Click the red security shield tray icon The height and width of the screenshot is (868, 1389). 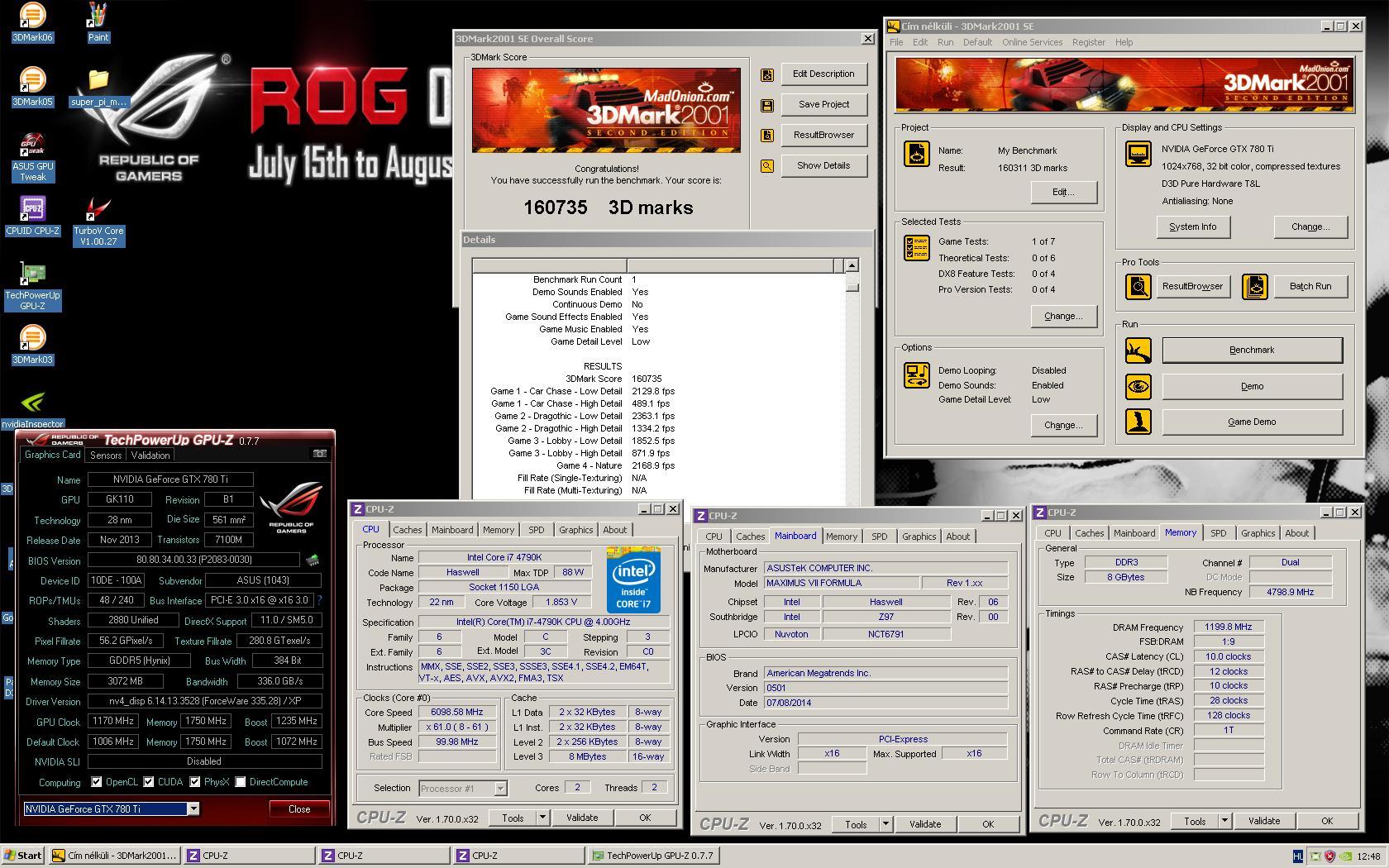[x=1329, y=856]
